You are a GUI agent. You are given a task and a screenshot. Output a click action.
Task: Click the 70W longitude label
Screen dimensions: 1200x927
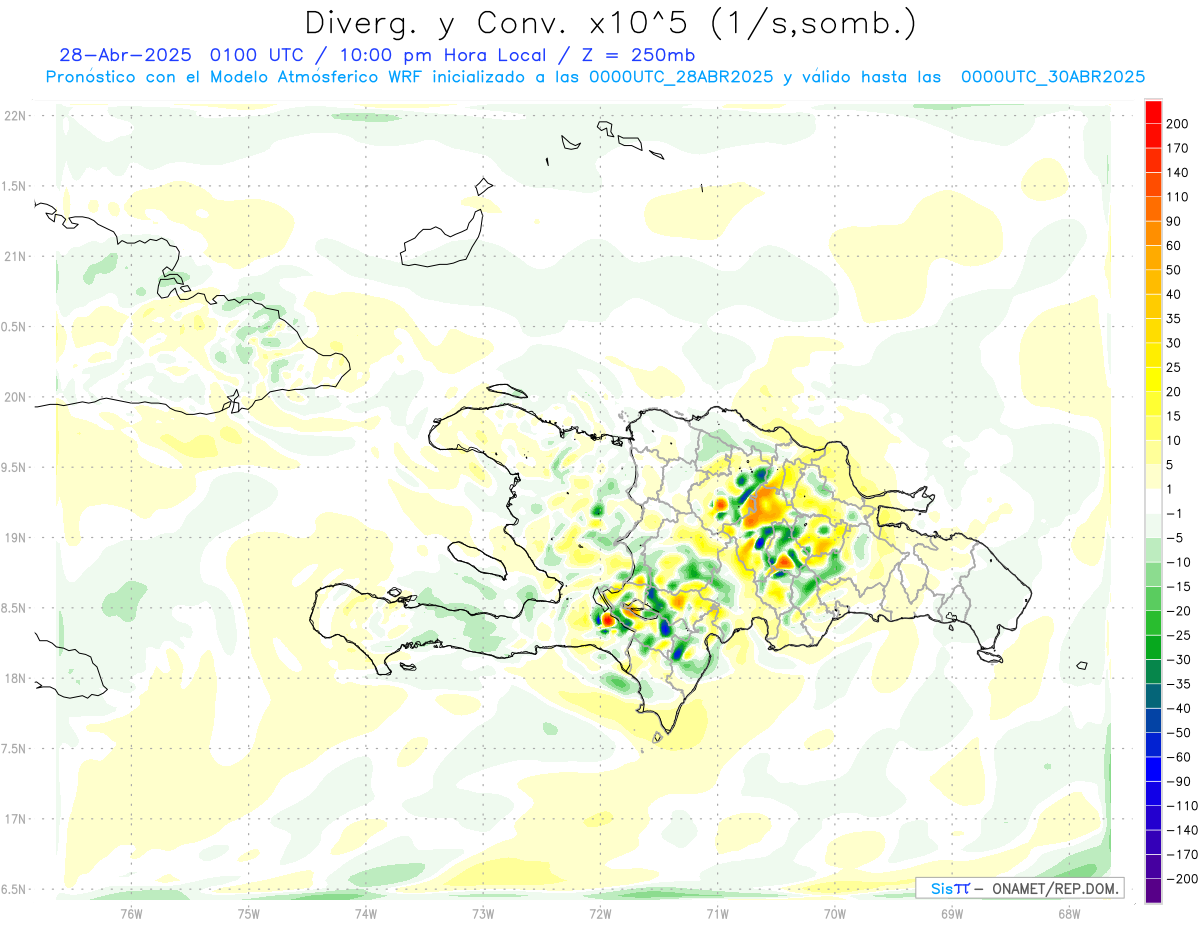[x=834, y=913]
